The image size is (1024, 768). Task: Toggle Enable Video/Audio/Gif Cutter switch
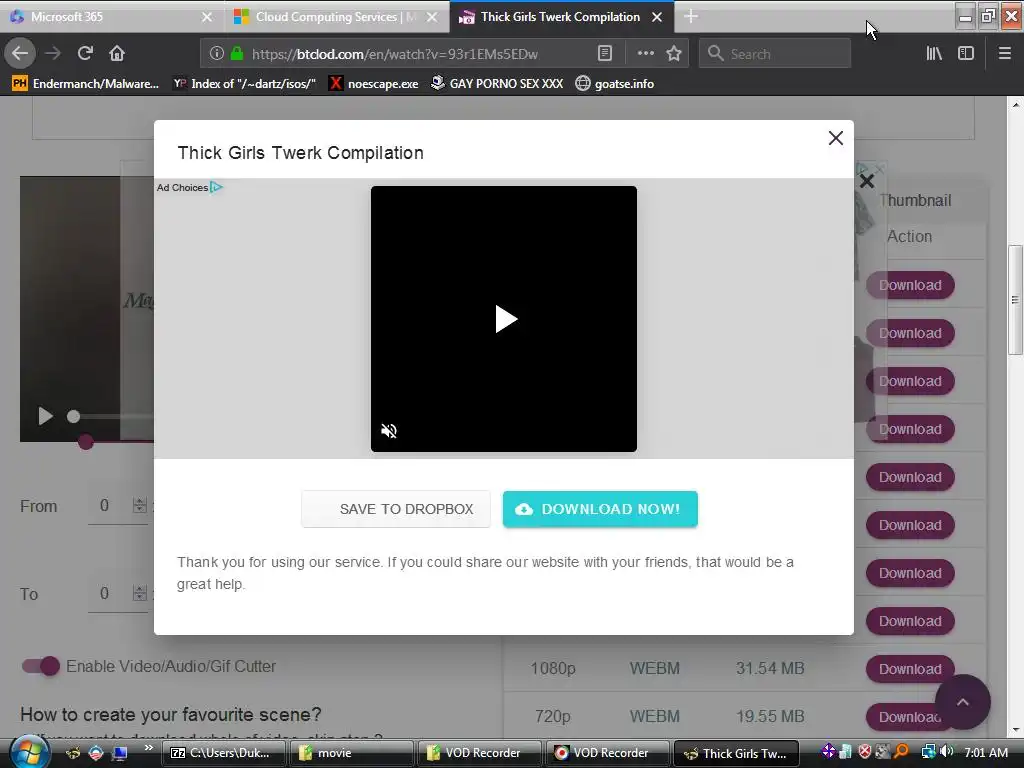pyautogui.click(x=40, y=666)
